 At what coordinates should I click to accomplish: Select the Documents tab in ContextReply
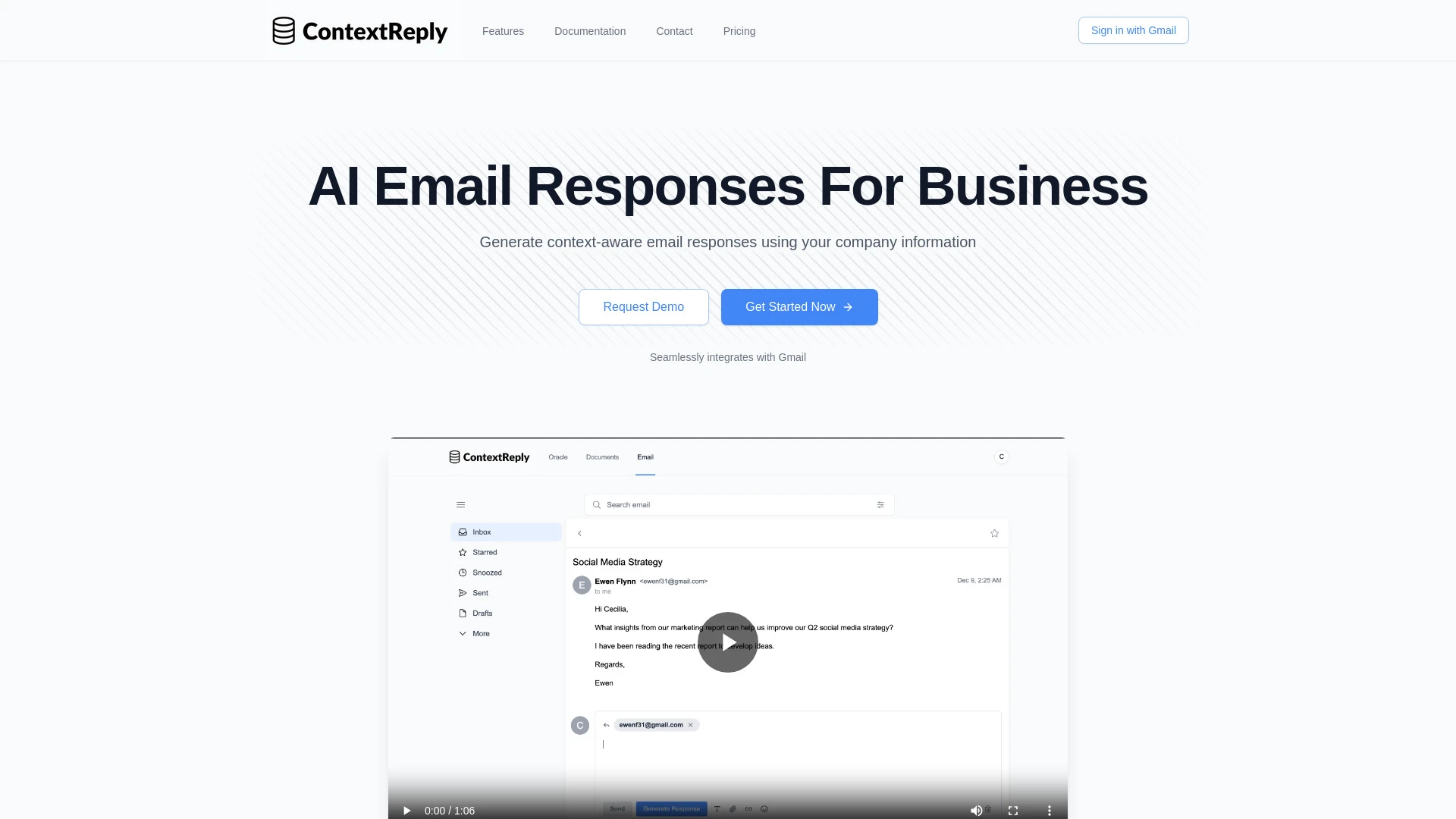click(602, 457)
